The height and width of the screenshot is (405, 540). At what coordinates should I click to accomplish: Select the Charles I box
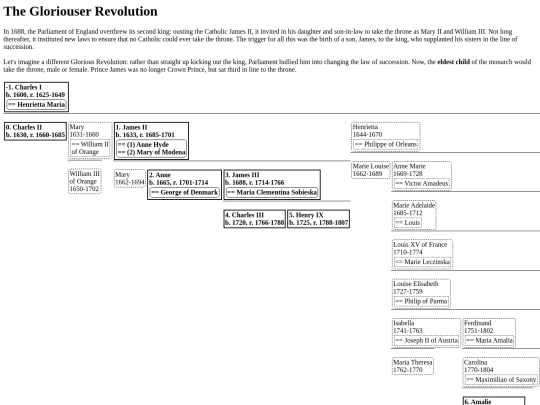click(36, 97)
